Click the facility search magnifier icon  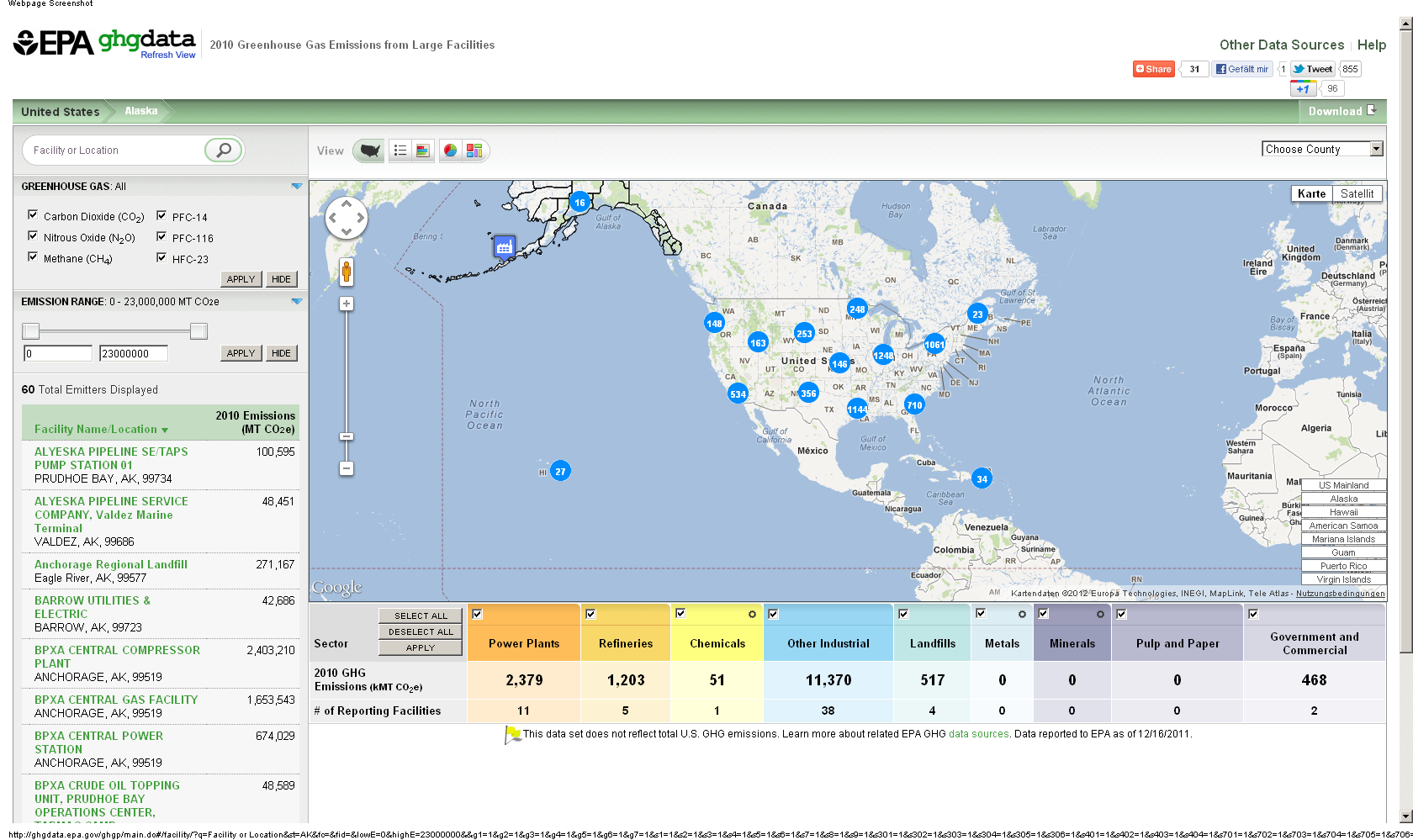[x=223, y=151]
